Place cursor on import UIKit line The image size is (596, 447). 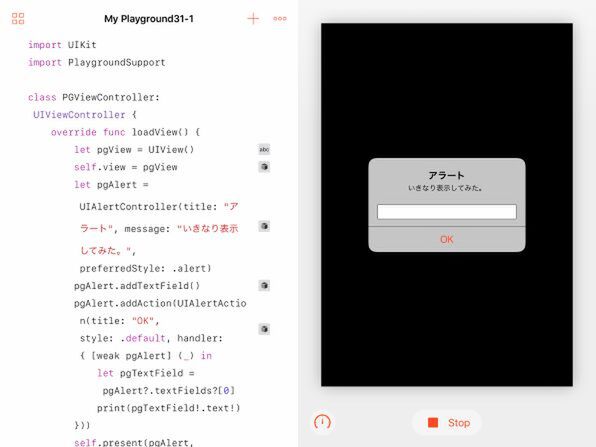click(62, 45)
